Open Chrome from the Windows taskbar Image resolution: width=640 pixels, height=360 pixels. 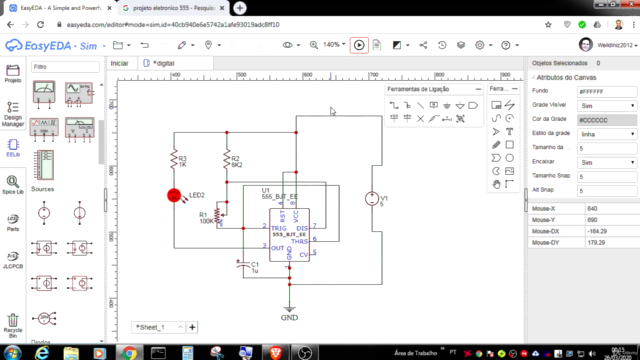pyautogui.click(x=129, y=353)
